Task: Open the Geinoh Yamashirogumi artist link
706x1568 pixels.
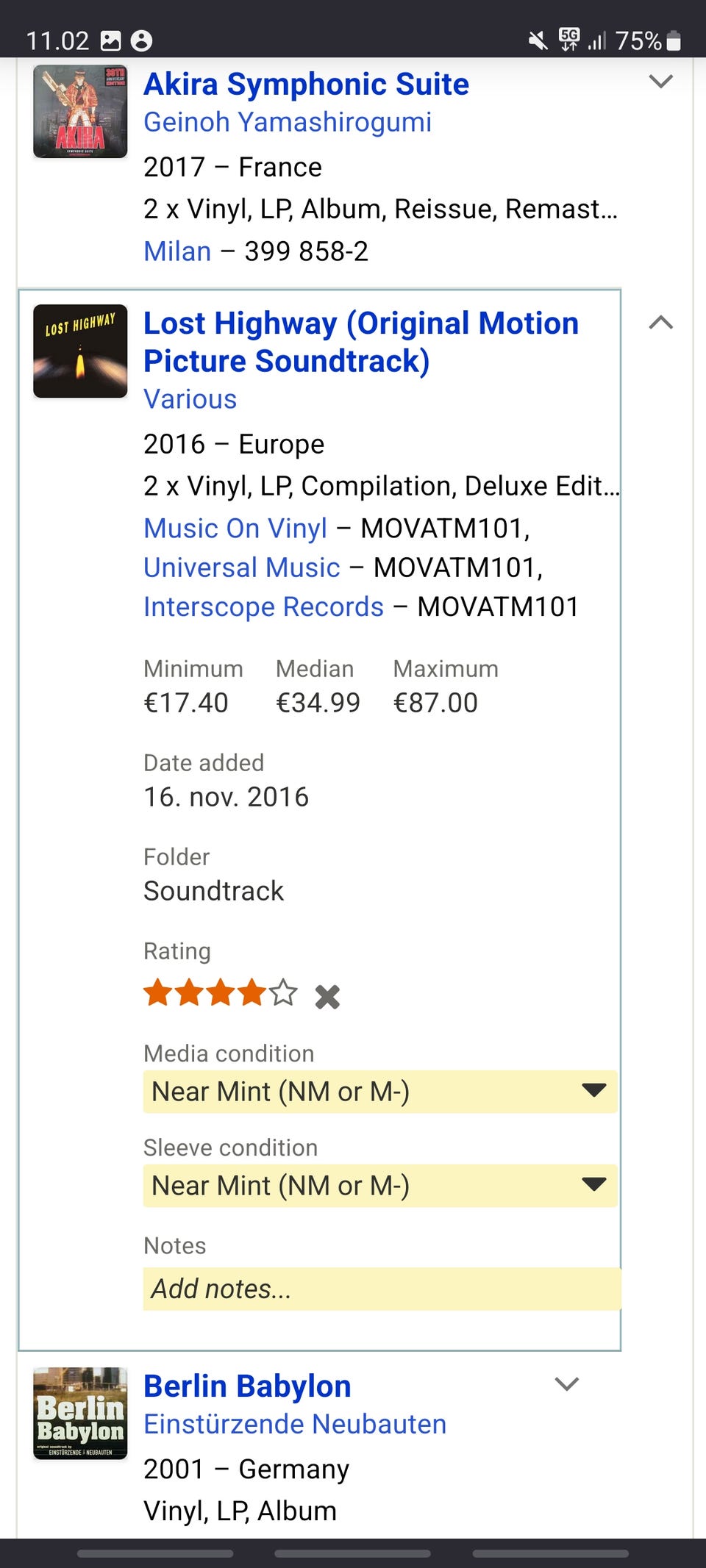Action: point(288,122)
